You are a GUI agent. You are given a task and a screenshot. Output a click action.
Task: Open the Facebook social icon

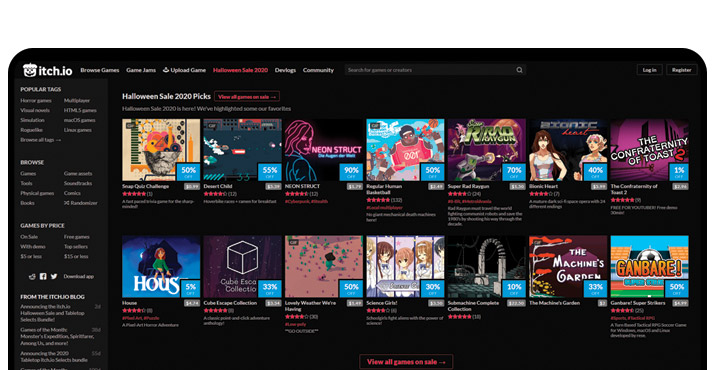tap(43, 276)
